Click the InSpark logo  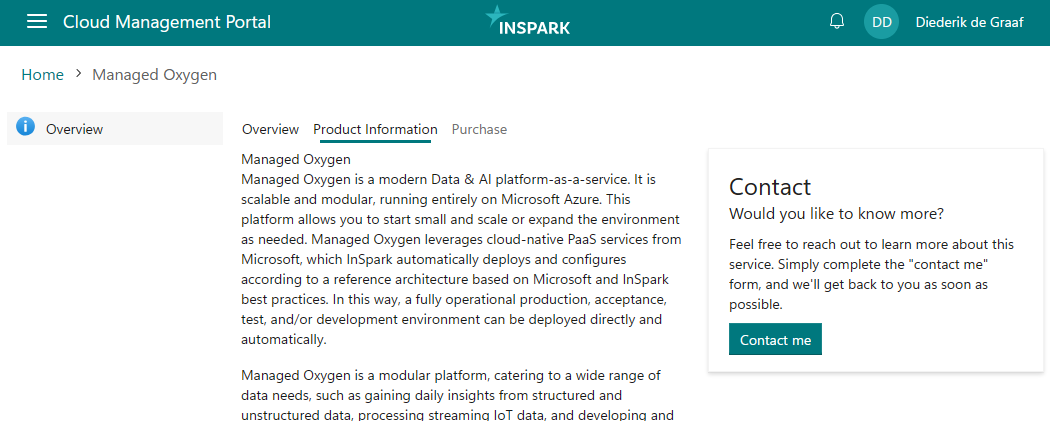tap(528, 21)
